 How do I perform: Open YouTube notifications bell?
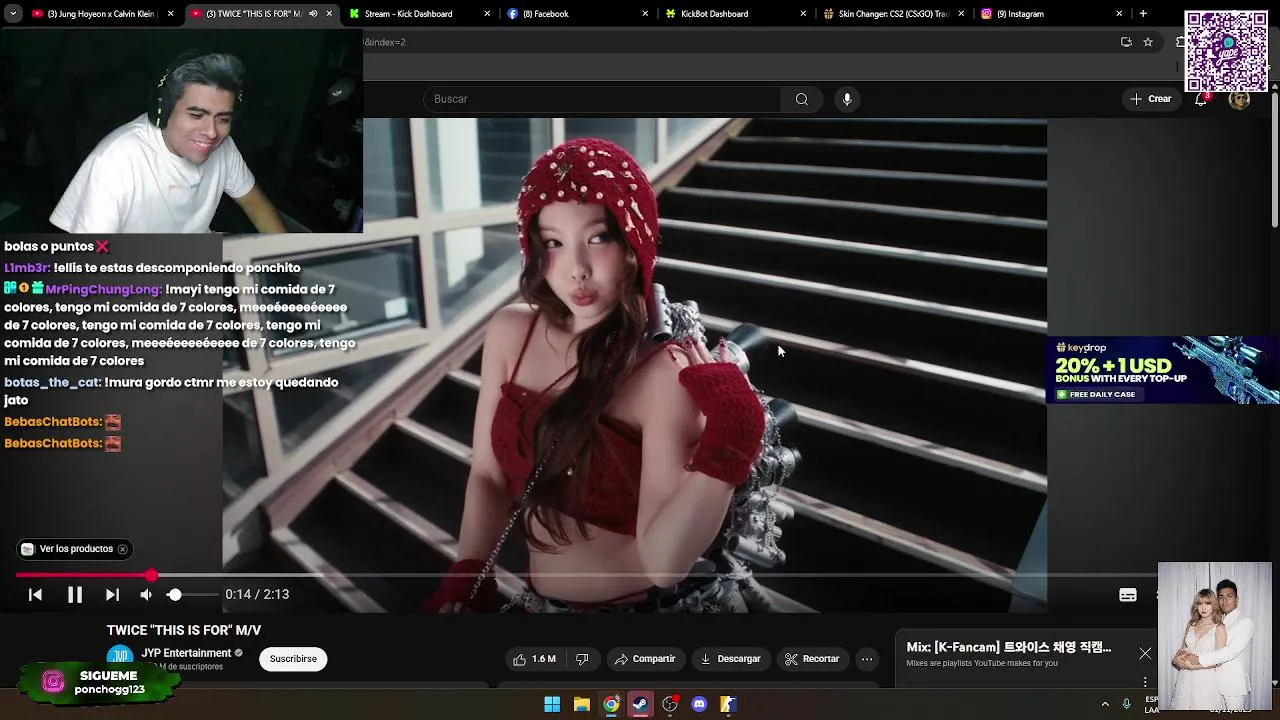pos(1201,99)
